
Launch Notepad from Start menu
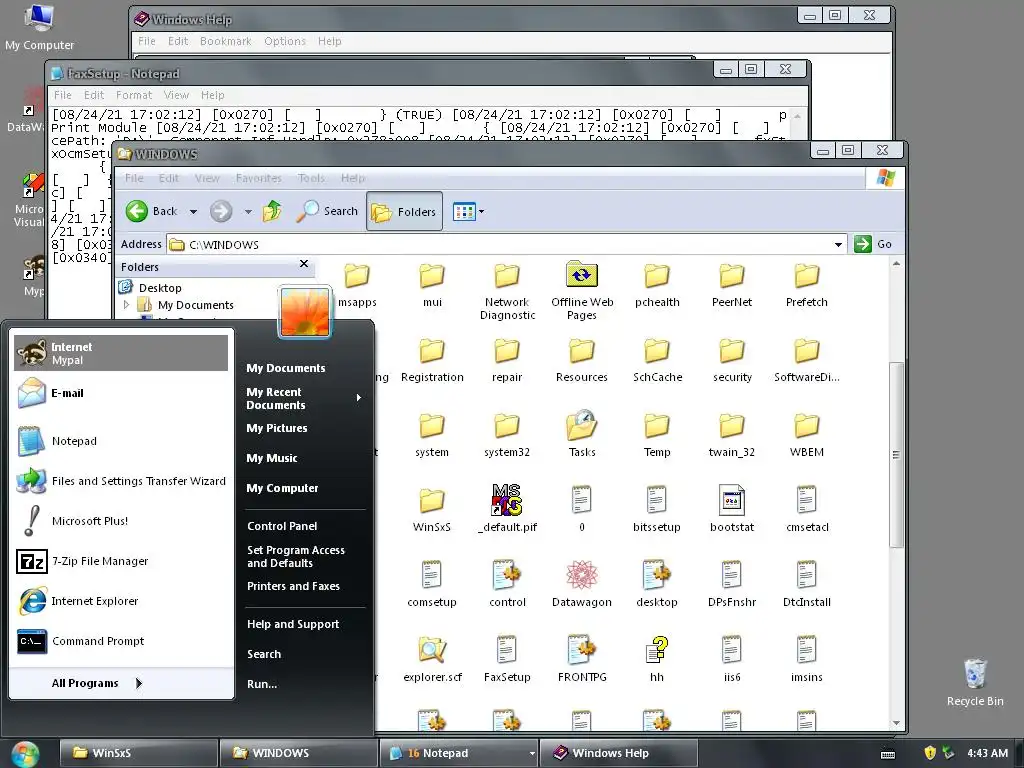tap(121, 441)
